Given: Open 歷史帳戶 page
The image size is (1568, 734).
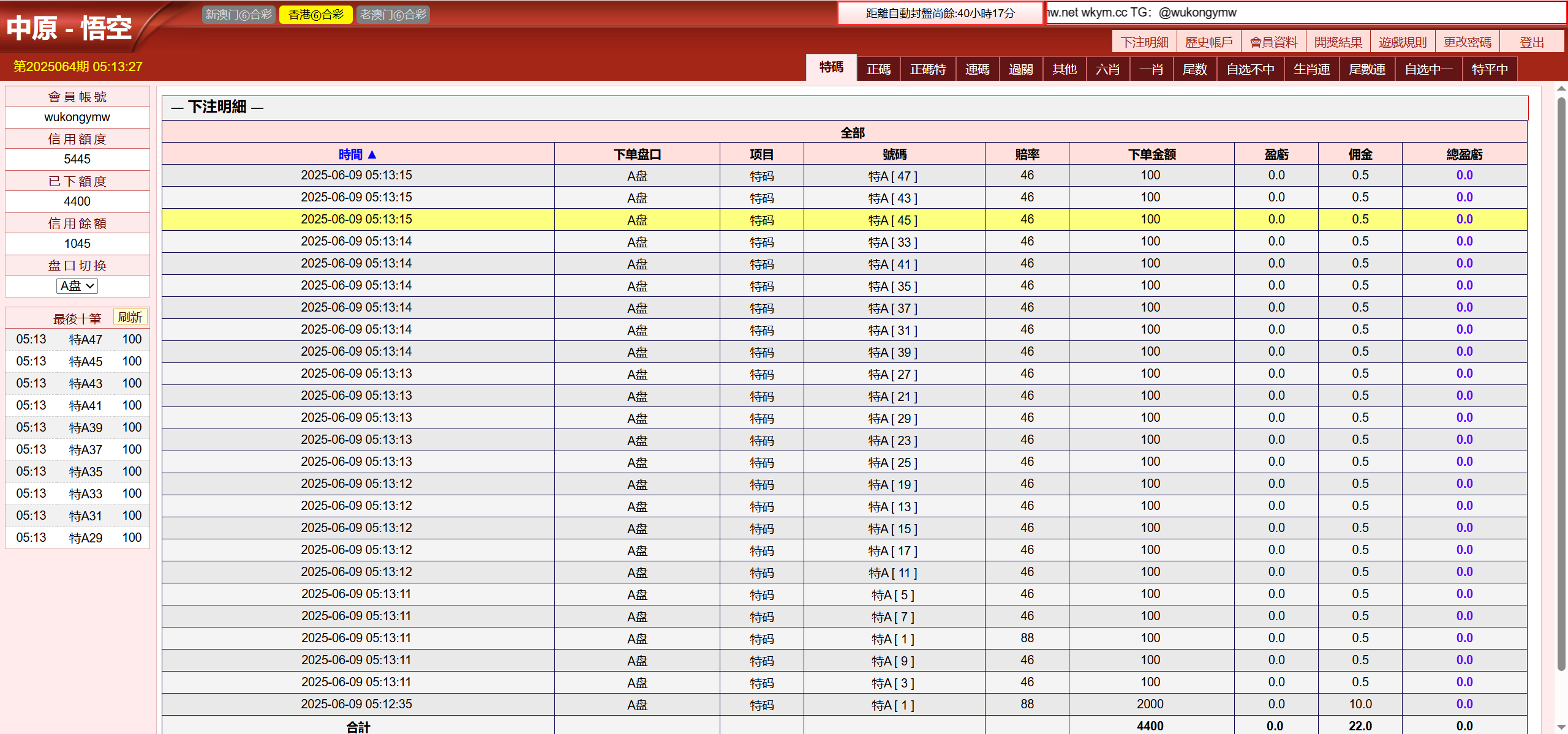Looking at the screenshot, I should tap(1208, 42).
